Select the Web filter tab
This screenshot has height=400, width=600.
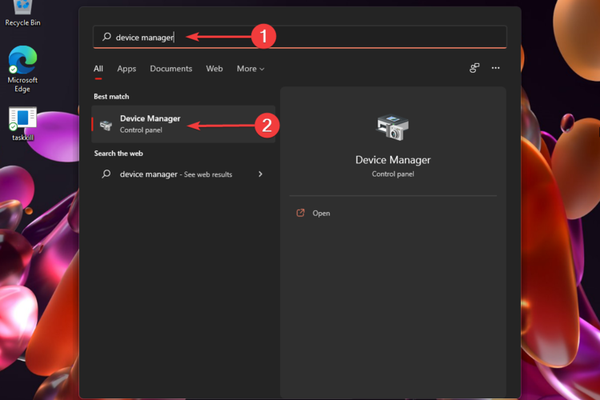tap(214, 69)
